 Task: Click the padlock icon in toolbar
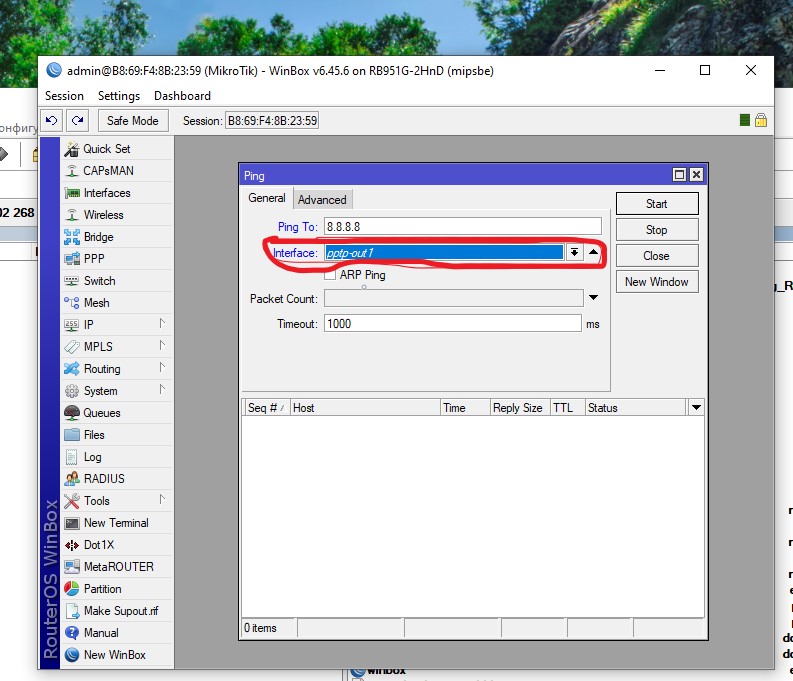click(x=761, y=120)
